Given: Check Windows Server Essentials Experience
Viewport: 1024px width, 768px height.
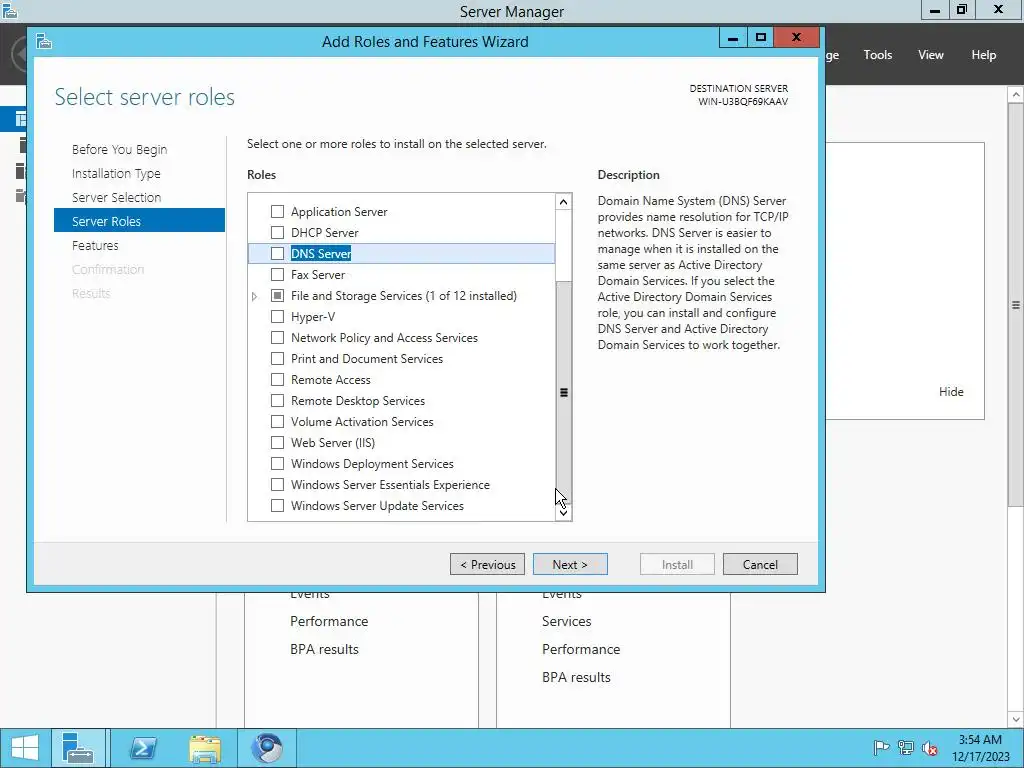Looking at the screenshot, I should coord(278,485).
